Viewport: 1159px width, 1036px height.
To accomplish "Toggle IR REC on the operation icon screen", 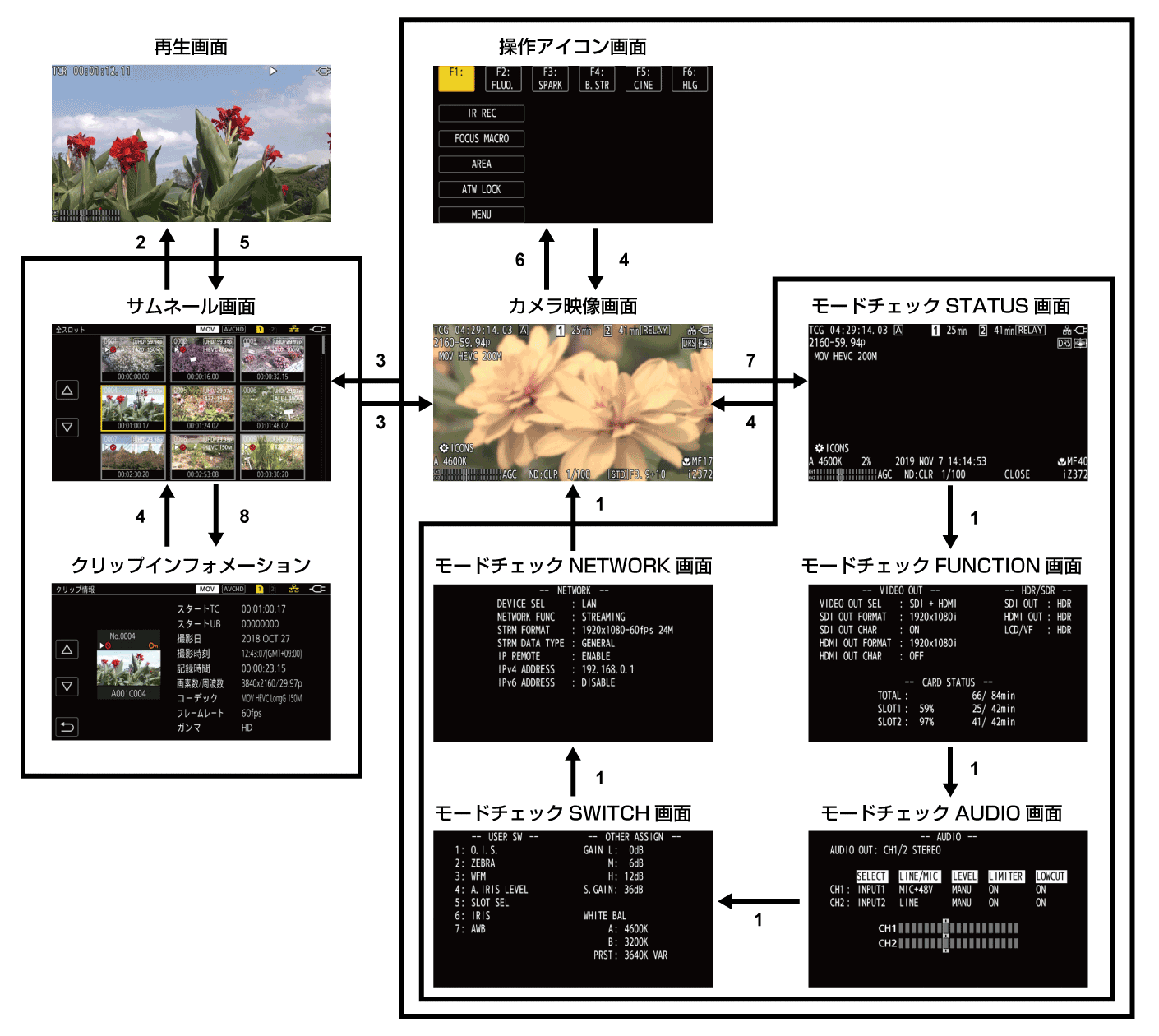I will tap(483, 113).
